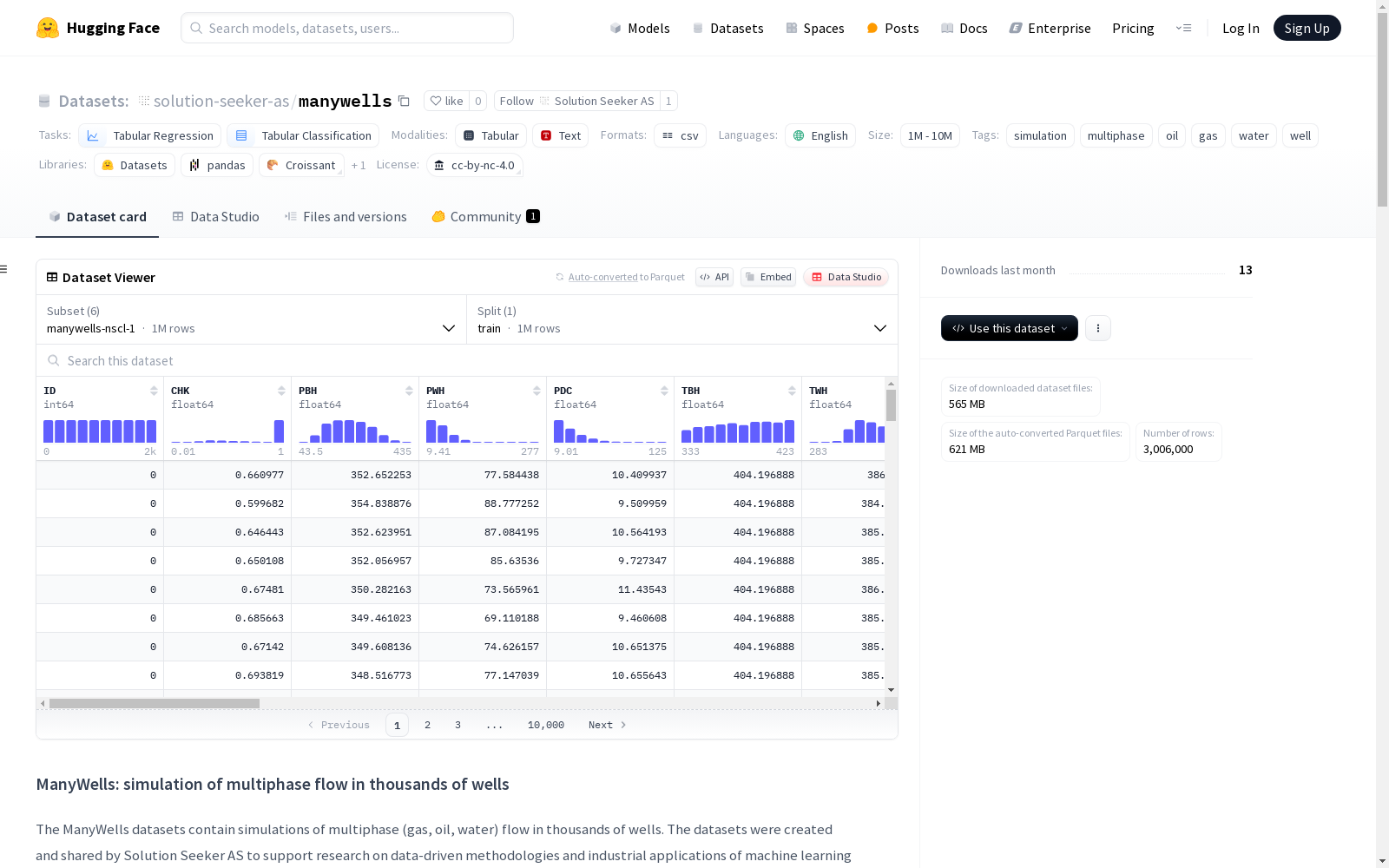Sort by the PWH column icon

click(537, 391)
